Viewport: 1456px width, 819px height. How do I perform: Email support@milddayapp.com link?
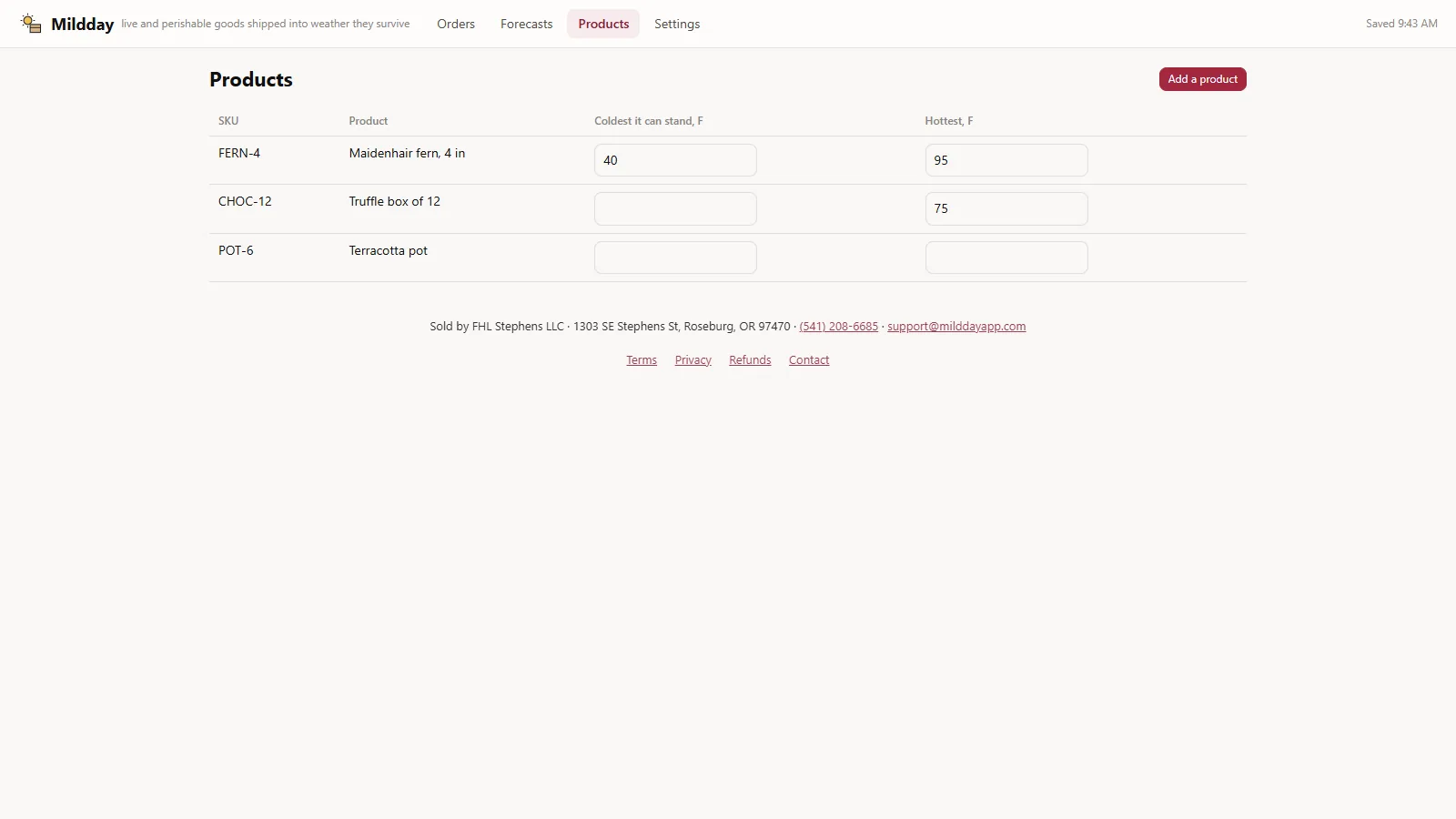pyautogui.click(x=956, y=327)
